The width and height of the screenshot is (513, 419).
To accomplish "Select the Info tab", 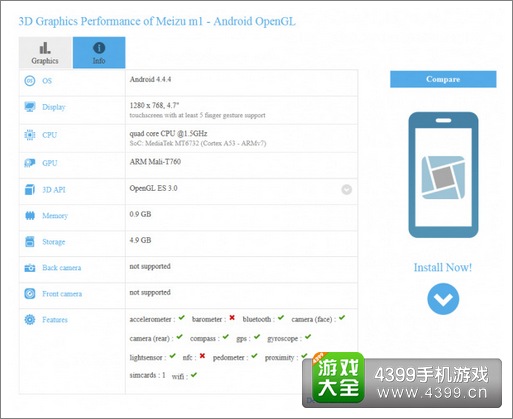I will [x=99, y=53].
